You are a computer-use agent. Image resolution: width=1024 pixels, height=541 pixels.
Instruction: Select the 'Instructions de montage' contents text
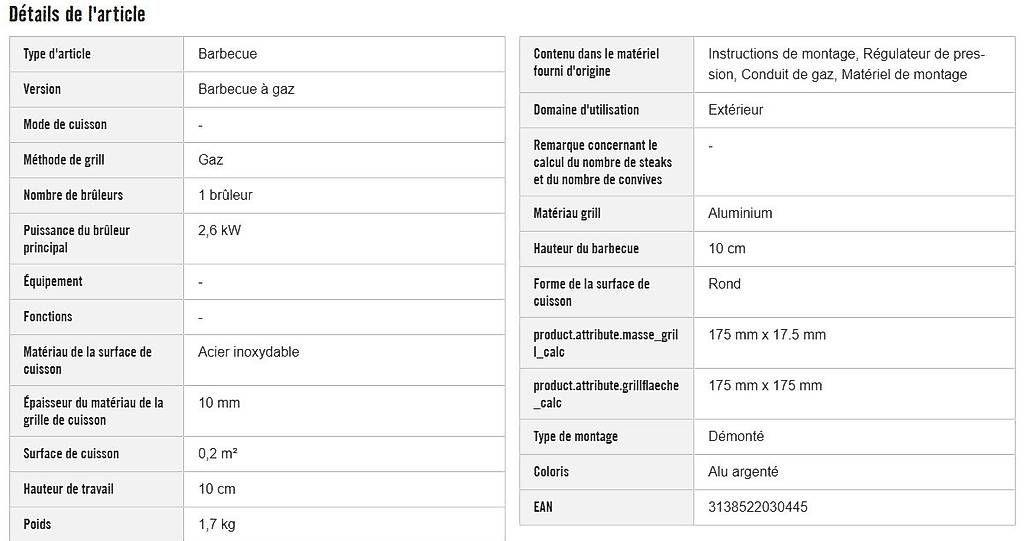[x=782, y=54]
